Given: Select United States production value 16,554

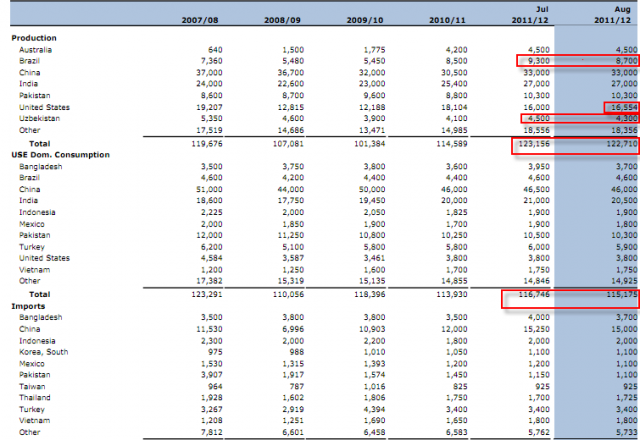Looking at the screenshot, I should (x=624, y=107).
